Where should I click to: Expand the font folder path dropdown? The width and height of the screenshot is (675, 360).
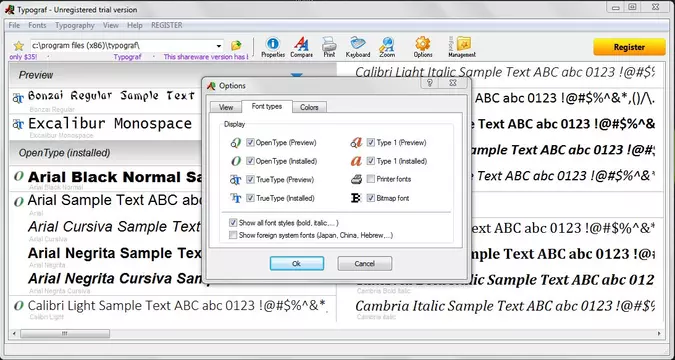coord(219,46)
